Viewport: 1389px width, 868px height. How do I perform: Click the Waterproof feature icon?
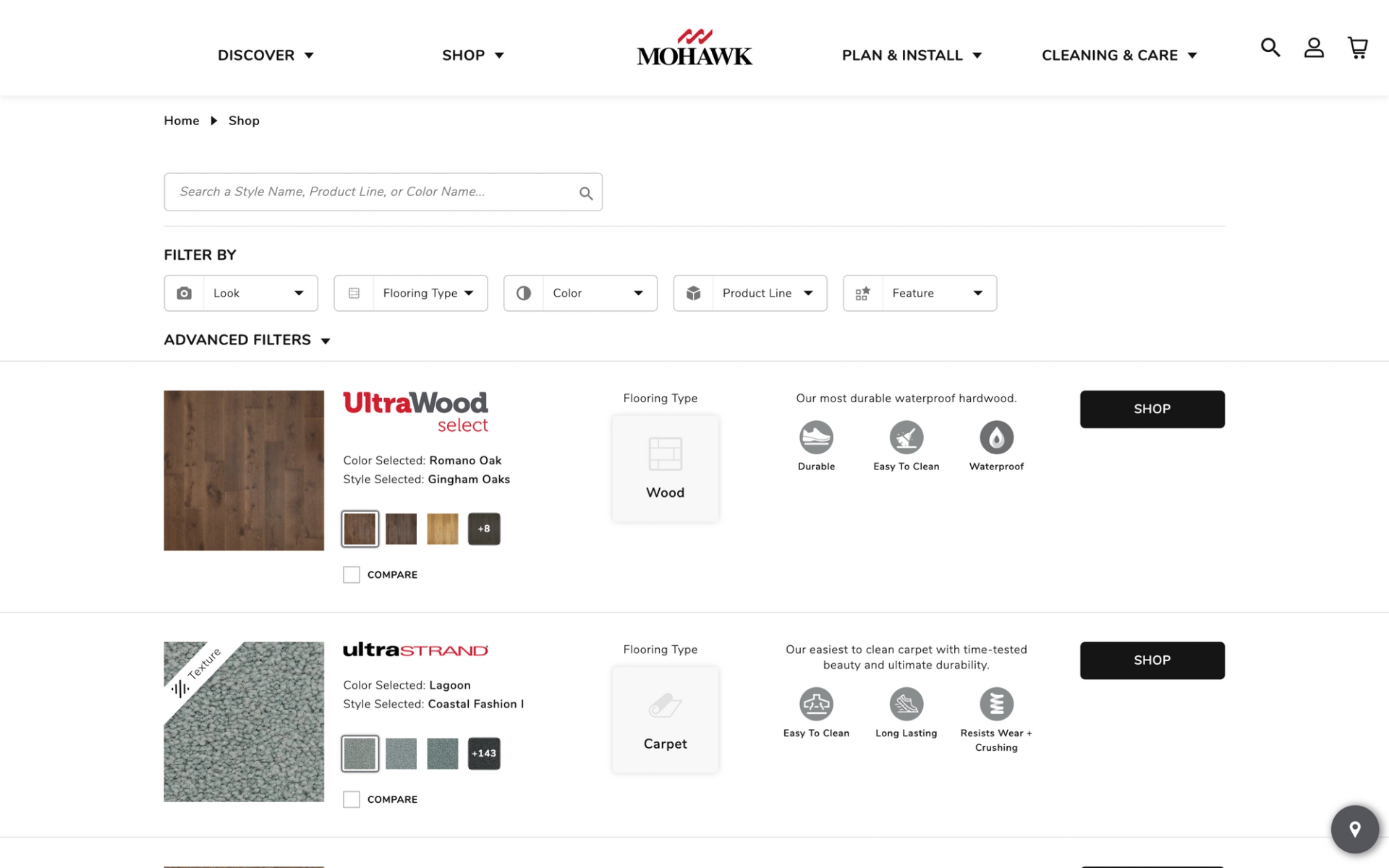[996, 438]
